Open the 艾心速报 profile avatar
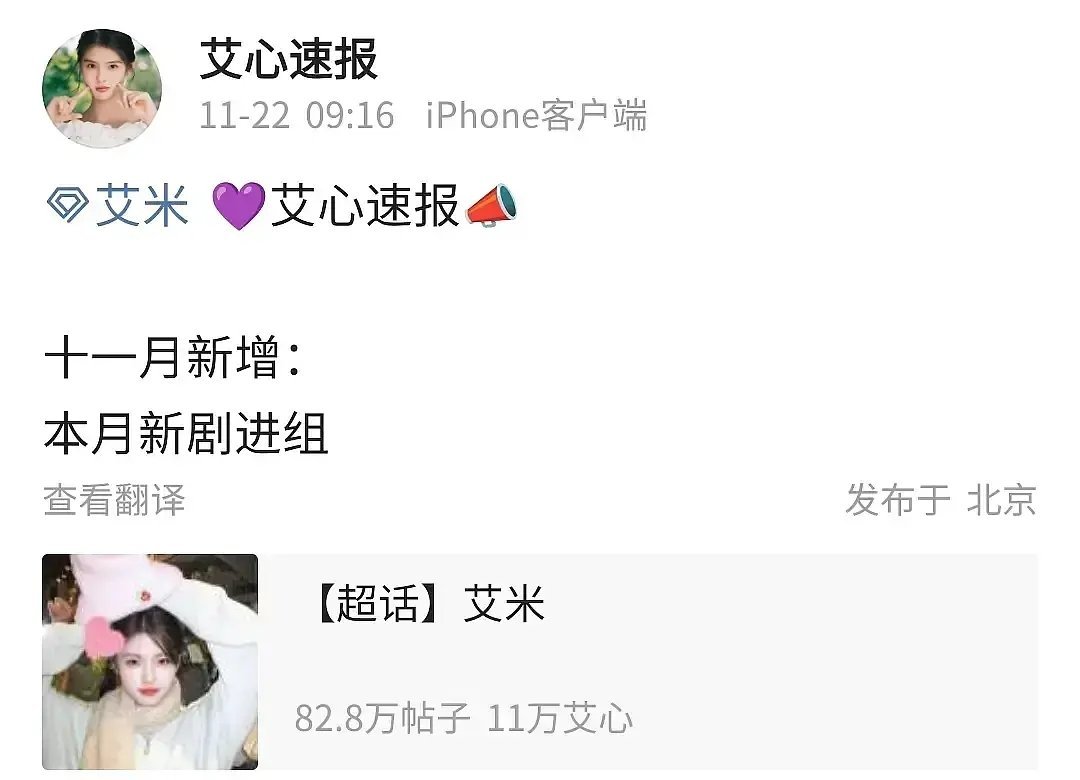 coord(102,88)
